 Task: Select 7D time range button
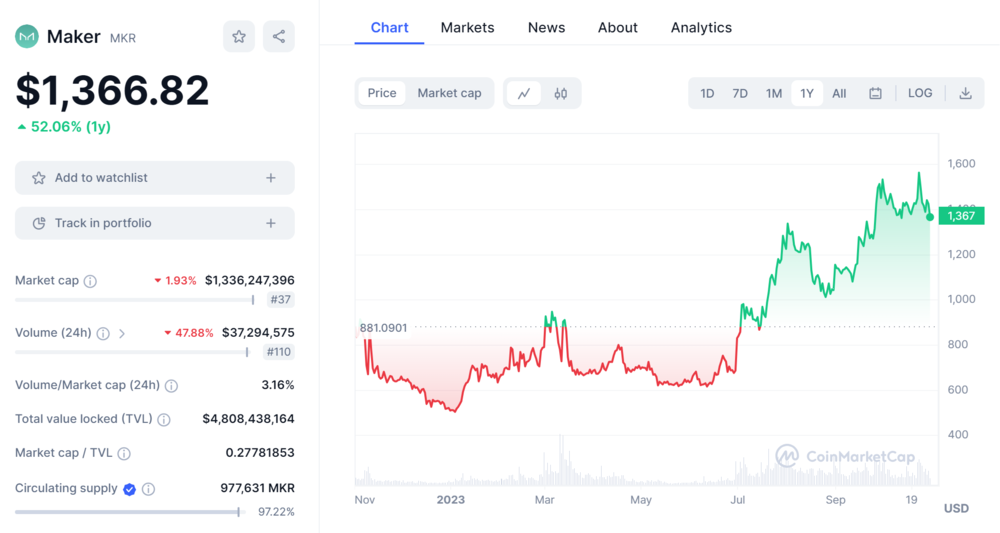click(x=740, y=93)
